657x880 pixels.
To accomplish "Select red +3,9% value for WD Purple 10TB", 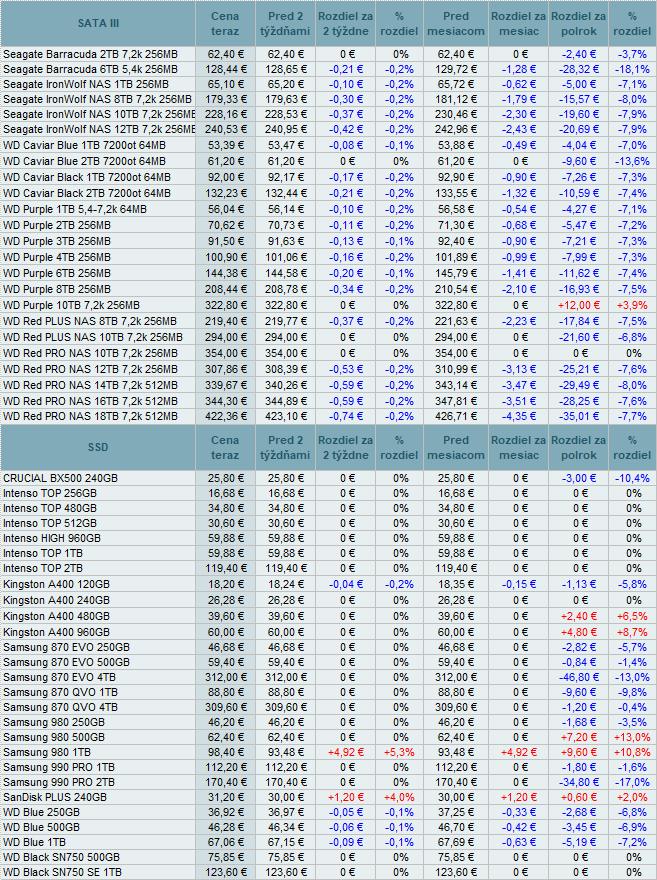I will 632,306.
